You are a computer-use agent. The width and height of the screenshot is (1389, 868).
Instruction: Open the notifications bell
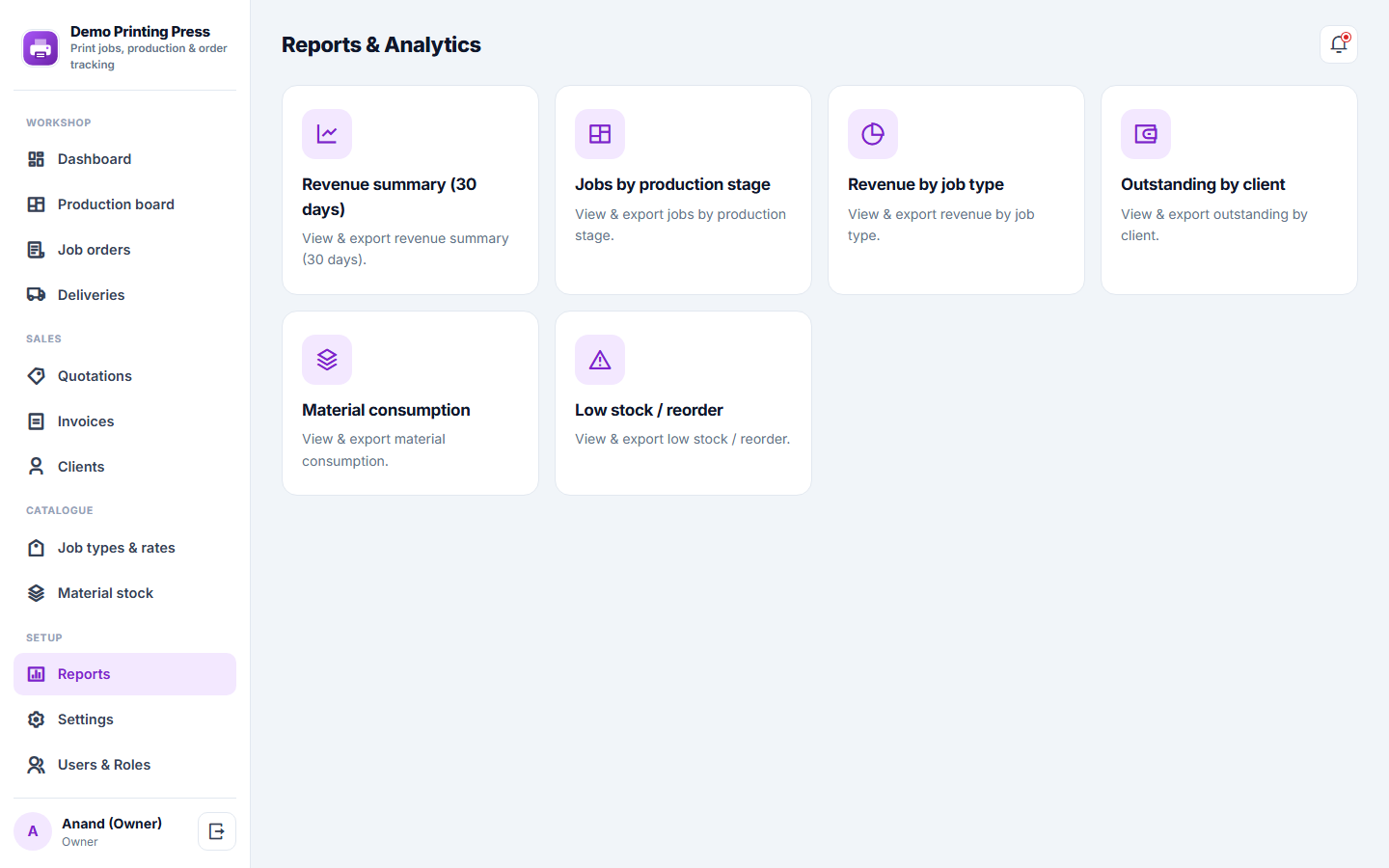pos(1338,44)
